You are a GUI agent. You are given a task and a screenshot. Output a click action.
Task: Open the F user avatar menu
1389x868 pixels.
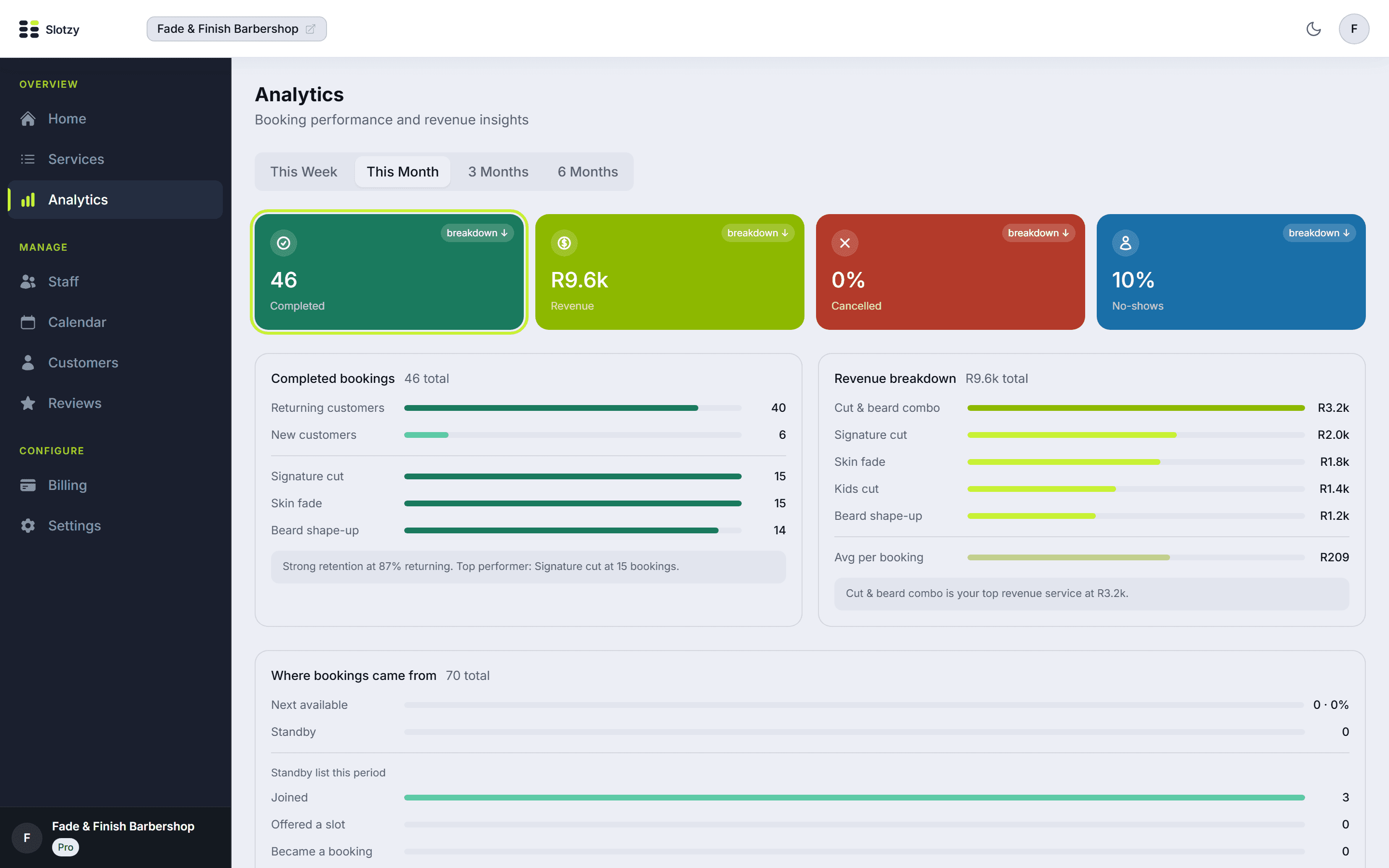tap(1354, 29)
